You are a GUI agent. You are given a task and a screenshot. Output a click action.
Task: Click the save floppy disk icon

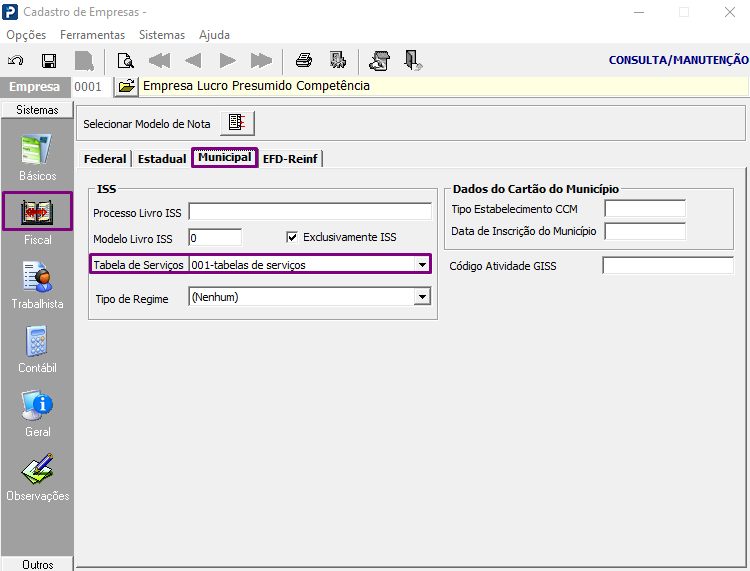[48, 60]
